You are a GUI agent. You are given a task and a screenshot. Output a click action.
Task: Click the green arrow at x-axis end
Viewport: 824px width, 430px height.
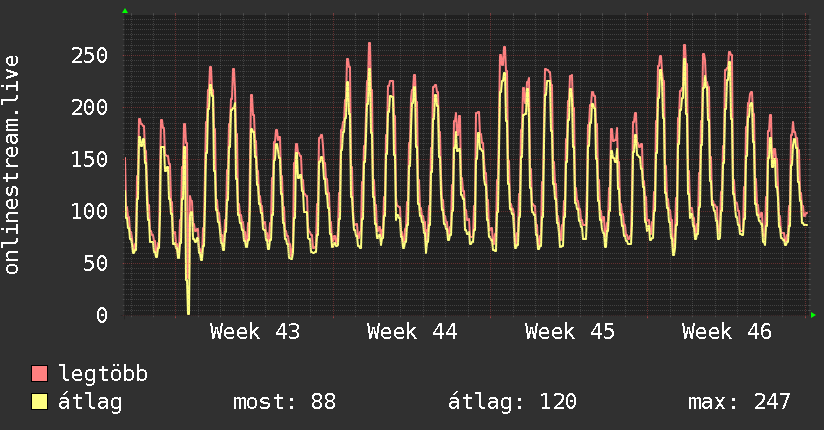pos(813,315)
